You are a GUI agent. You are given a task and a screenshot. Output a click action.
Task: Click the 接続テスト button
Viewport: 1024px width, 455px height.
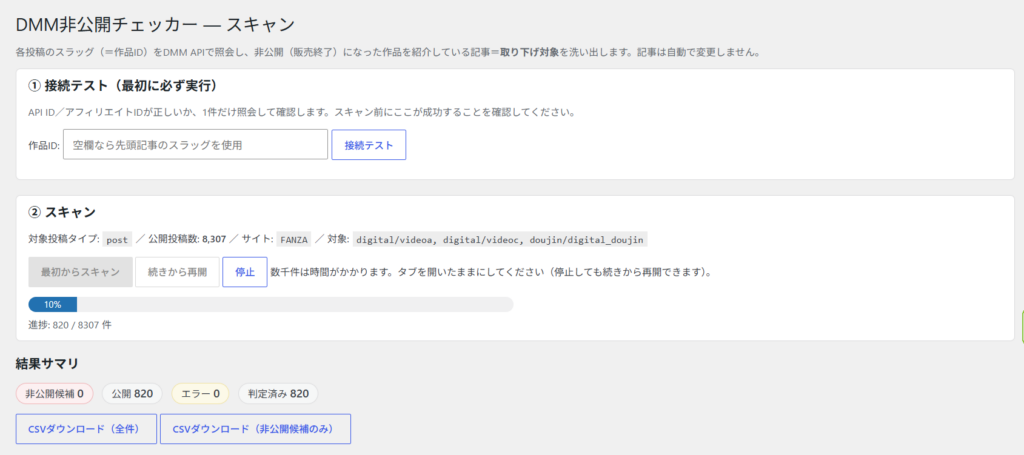pos(368,145)
